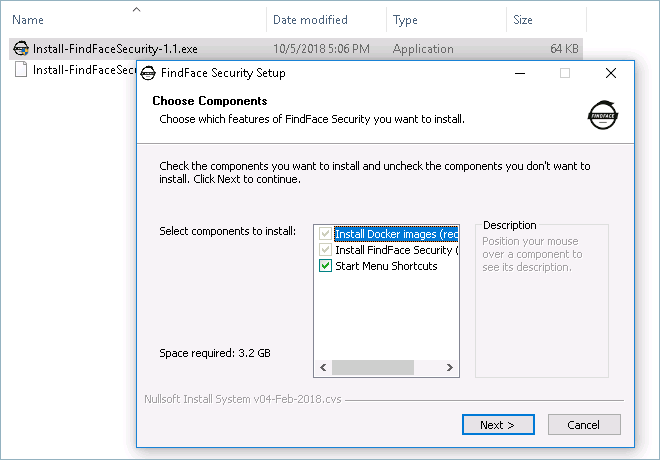Click the blank document file icon in Explorer

(21, 69)
